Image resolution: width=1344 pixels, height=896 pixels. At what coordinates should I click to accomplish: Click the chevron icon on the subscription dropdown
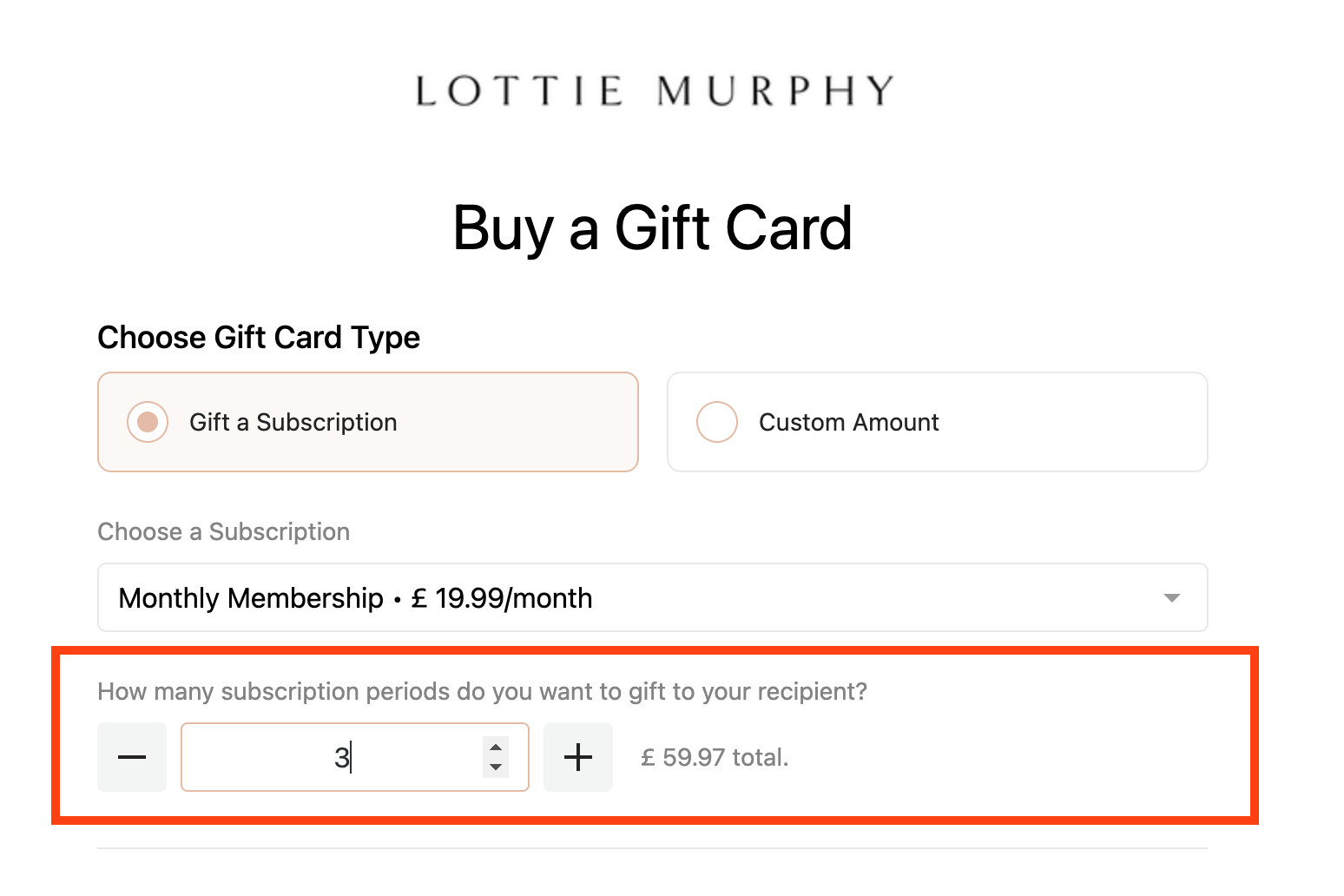tap(1172, 597)
